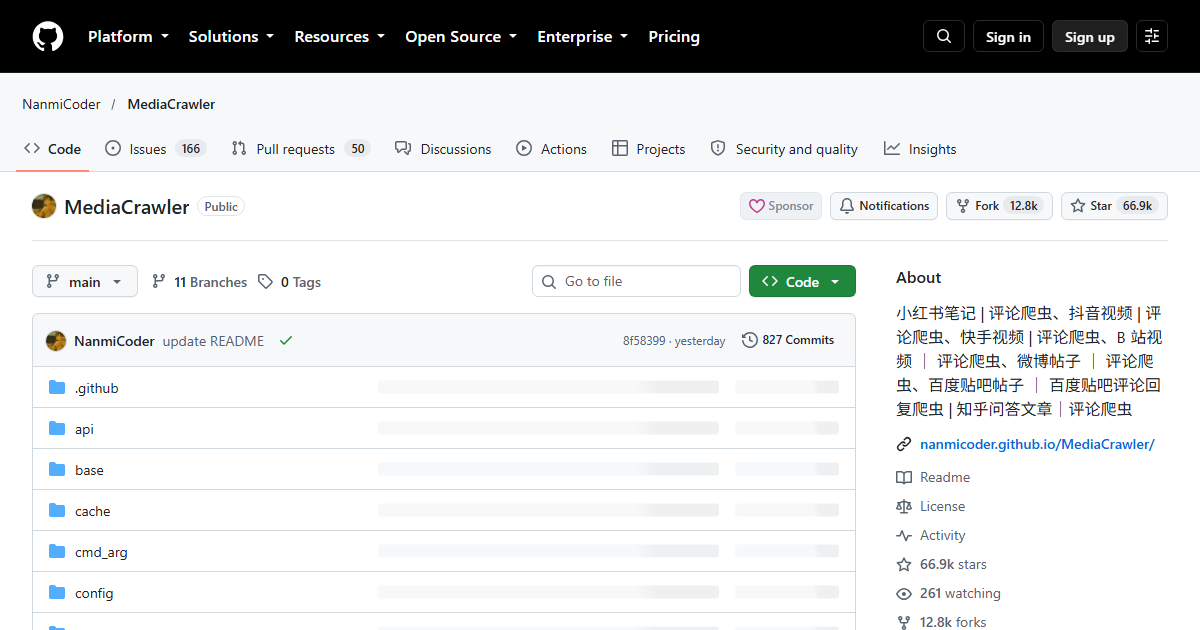View the 11 Branches list
The width and height of the screenshot is (1200, 630).
point(199,282)
